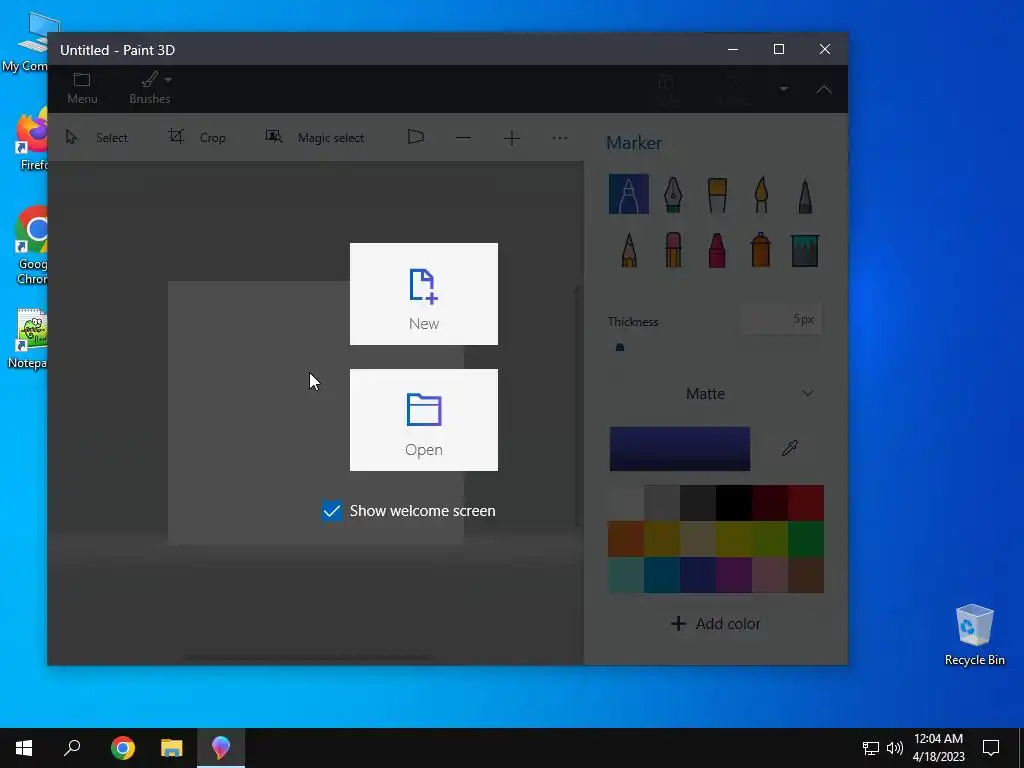Adjust the Thickness slider handle
Screen dimensions: 1024x768
tap(620, 347)
